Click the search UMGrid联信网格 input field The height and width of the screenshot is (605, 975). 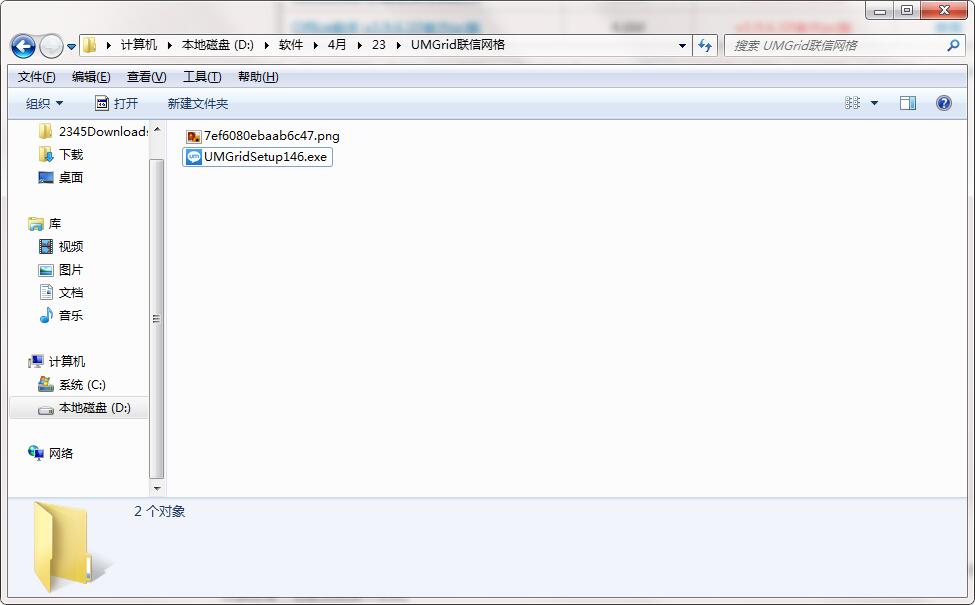click(835, 45)
